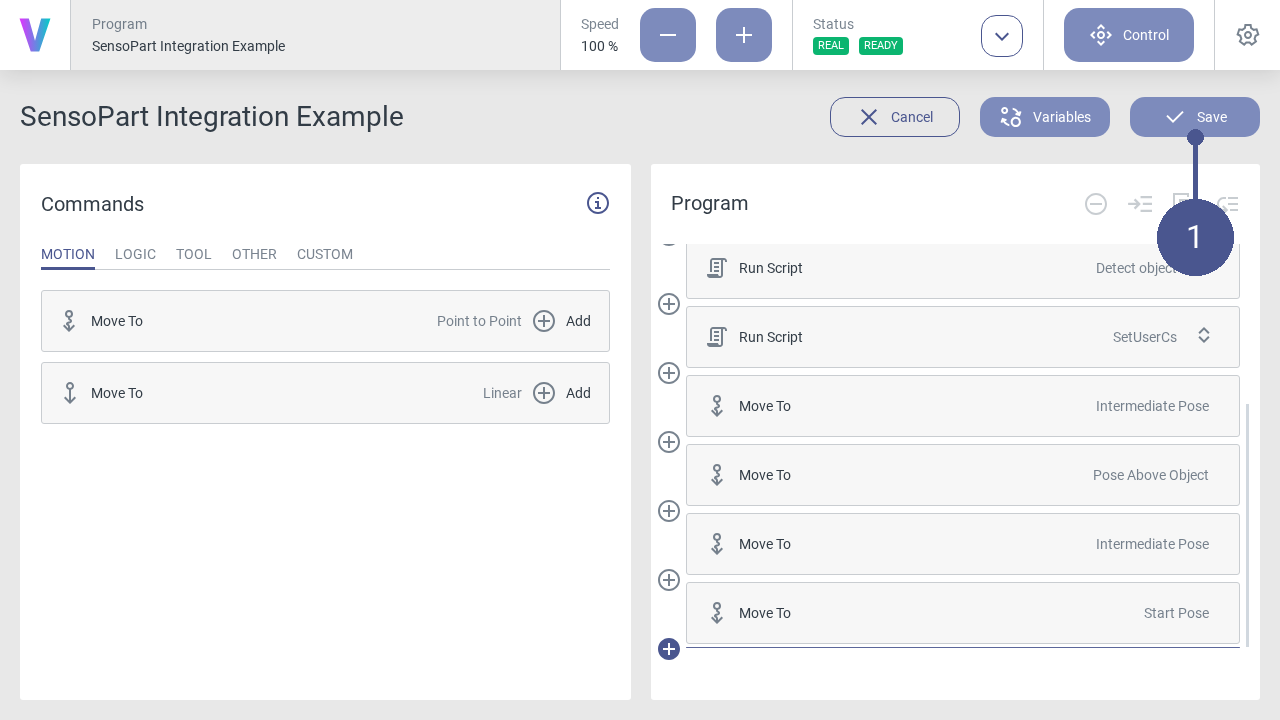Save the program
The image size is (1280, 720).
point(1194,117)
